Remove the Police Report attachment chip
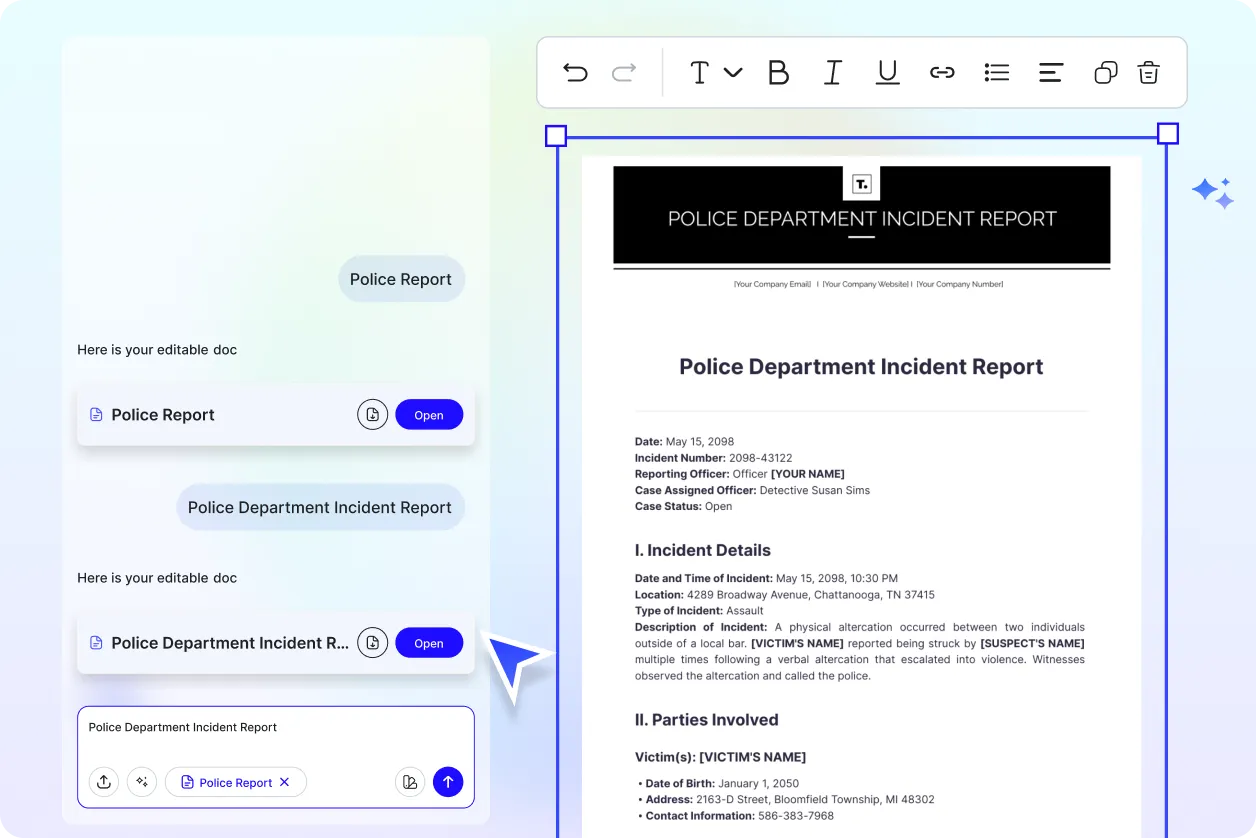The width and height of the screenshot is (1256, 838). (284, 782)
